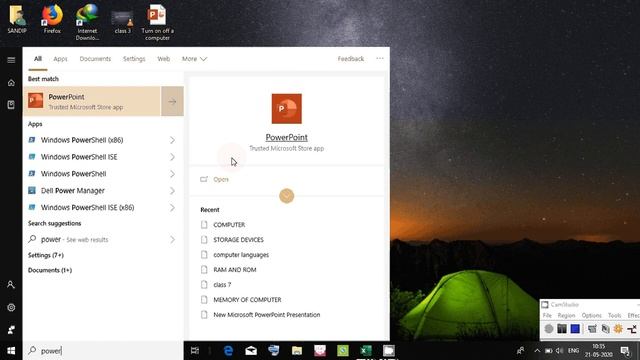Open the CamStudio Tools menu
The image size is (640, 360).
(614, 316)
